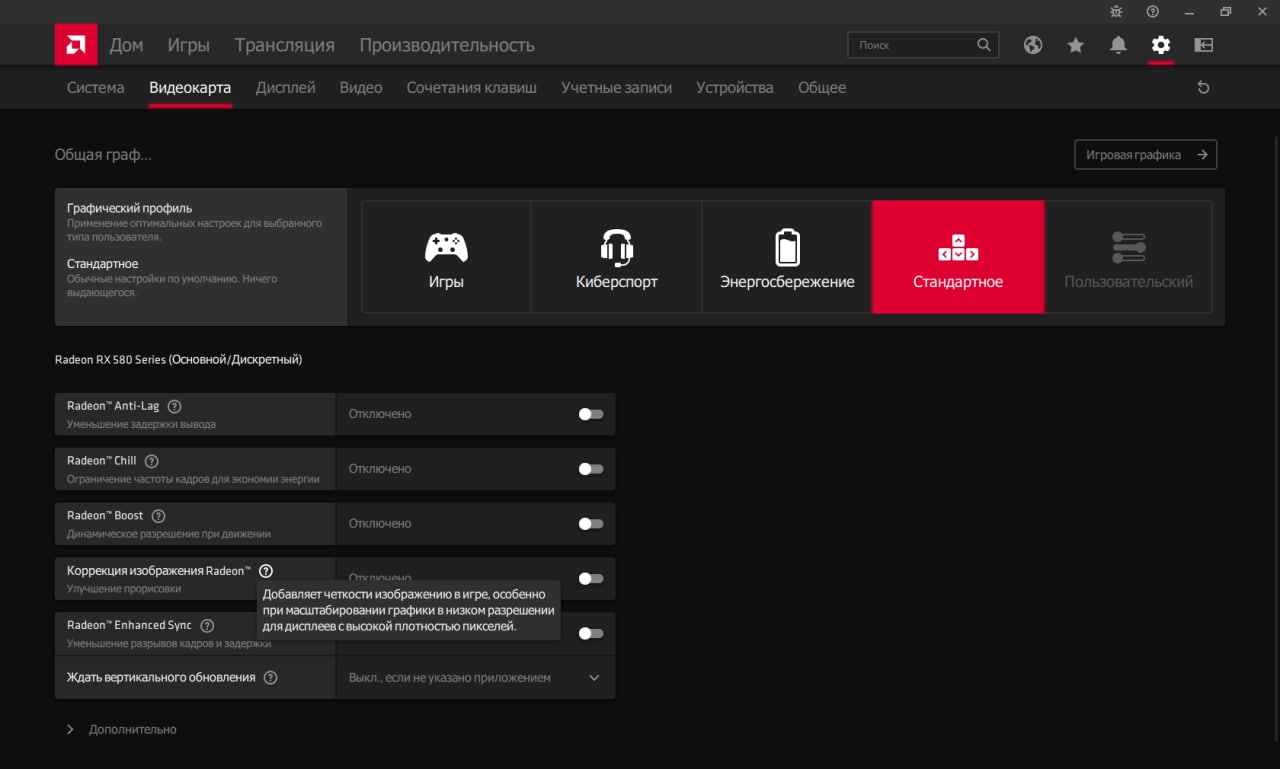Screen dimensions: 1280x769
Task: Expand the Дополнительно section
Action: [121, 730]
